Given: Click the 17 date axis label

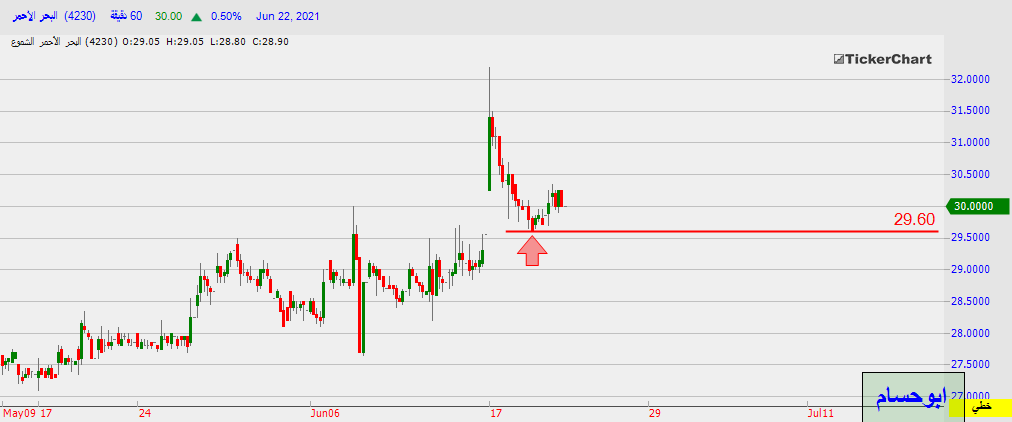Looking at the screenshot, I should 496,413.
